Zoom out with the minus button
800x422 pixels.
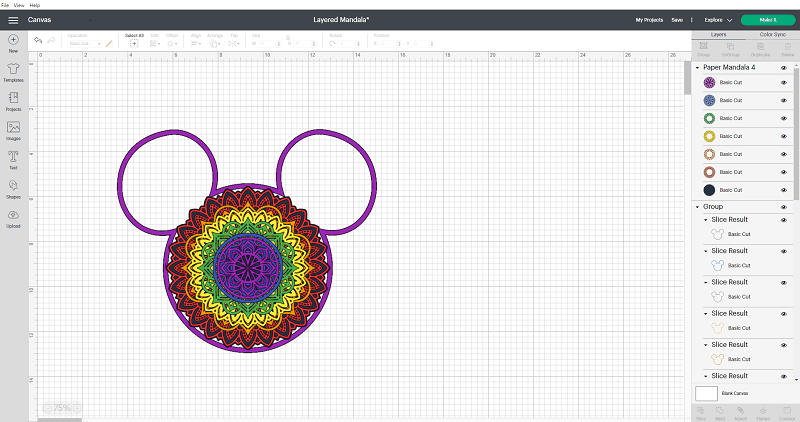point(47,408)
